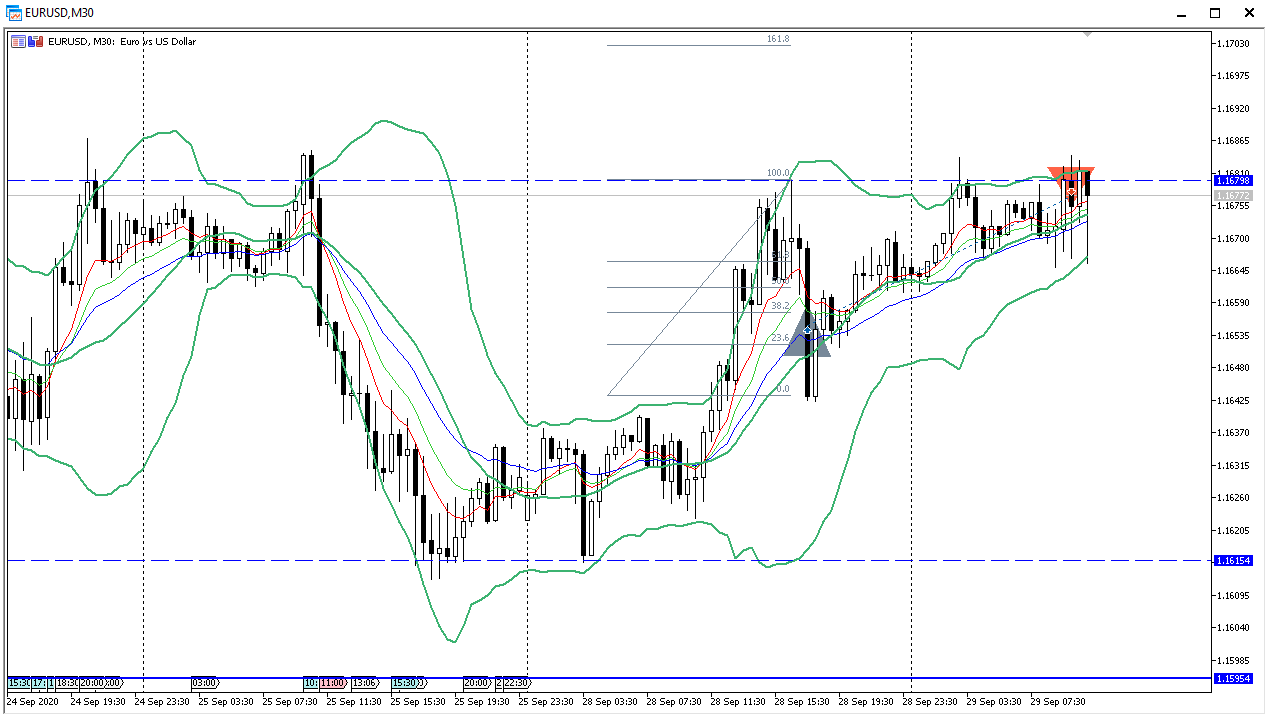Click the 18:30 calendar event flag
Image resolution: width=1271 pixels, height=719 pixels.
point(66,683)
